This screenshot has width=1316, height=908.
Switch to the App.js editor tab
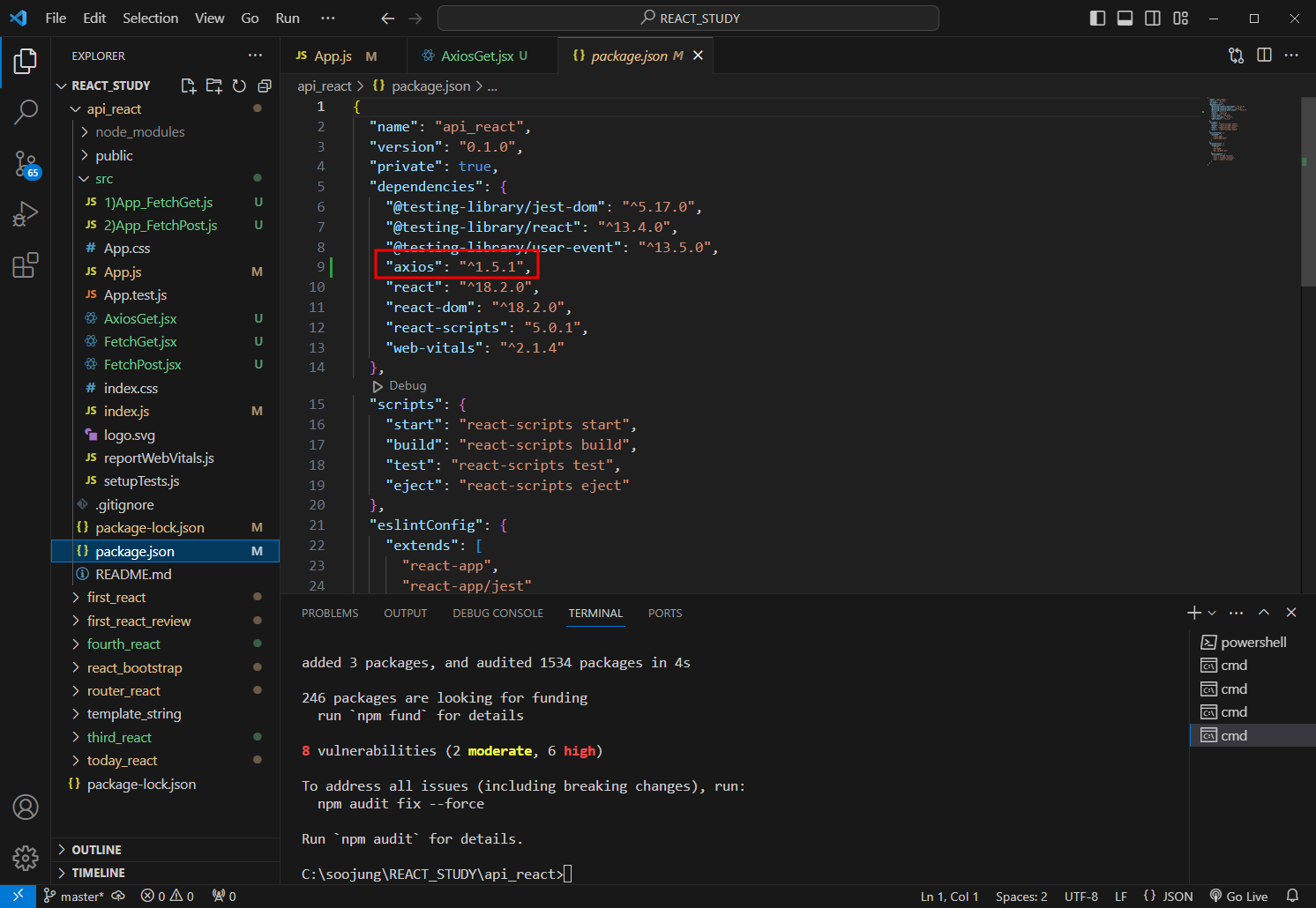344,56
